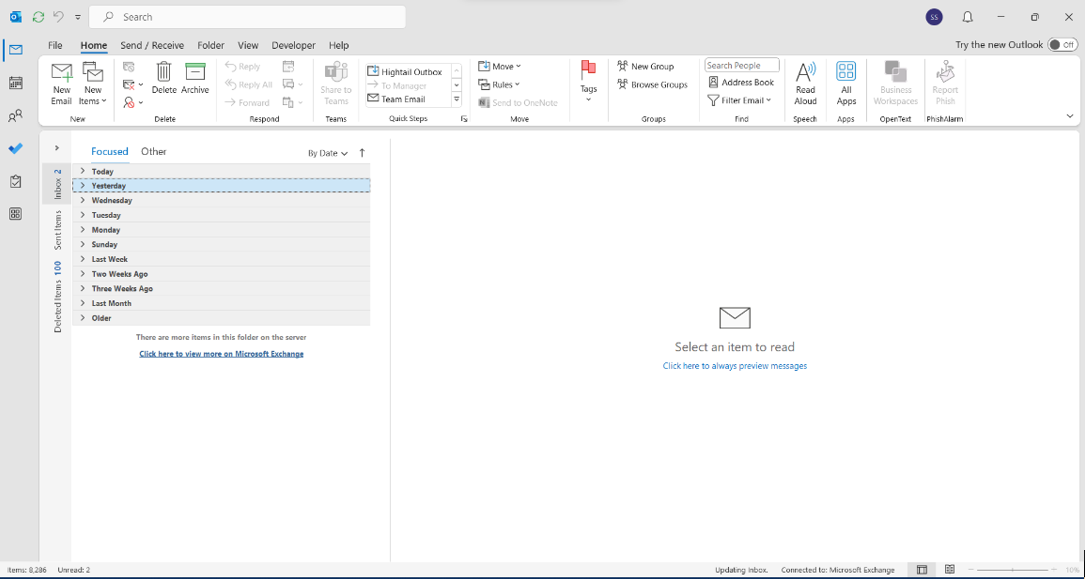1085x579 pixels.
Task: Click New Group in Groups section
Action: tap(645, 66)
